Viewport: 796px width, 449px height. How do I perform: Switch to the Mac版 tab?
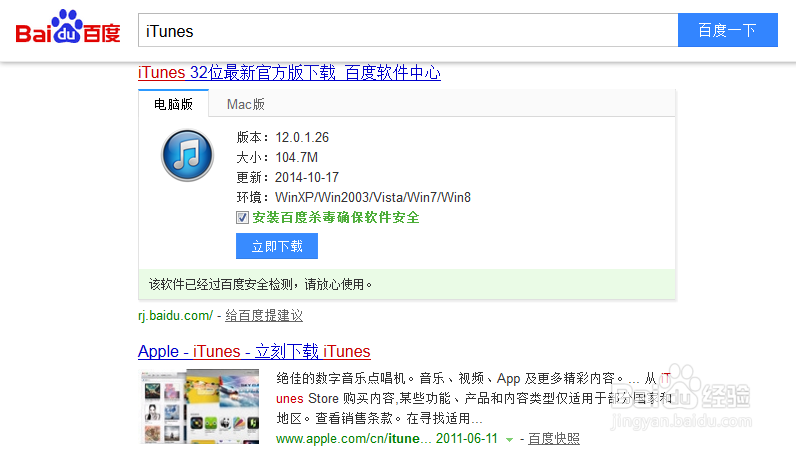[x=246, y=104]
